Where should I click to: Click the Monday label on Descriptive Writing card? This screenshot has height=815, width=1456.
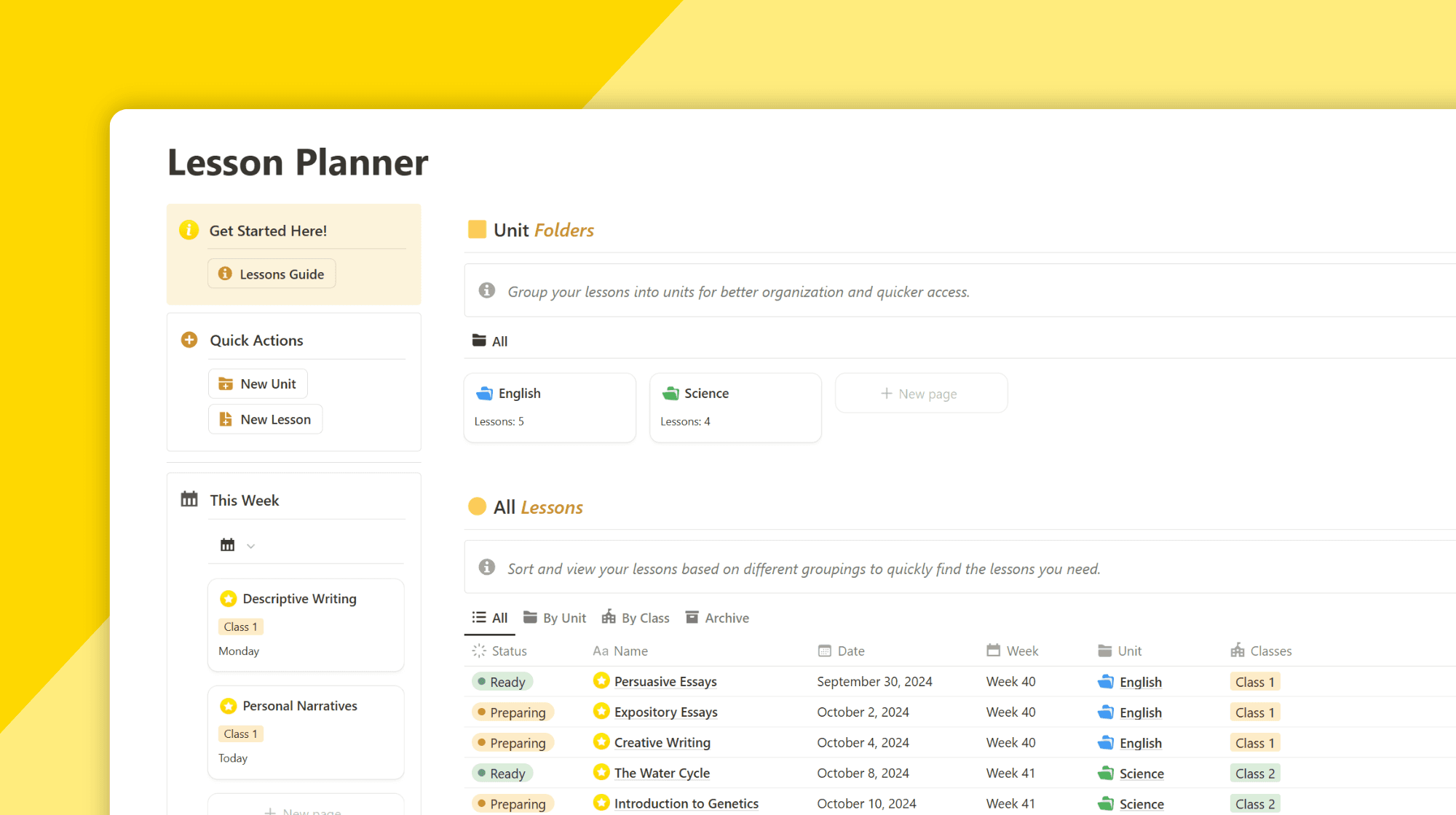pyautogui.click(x=239, y=651)
